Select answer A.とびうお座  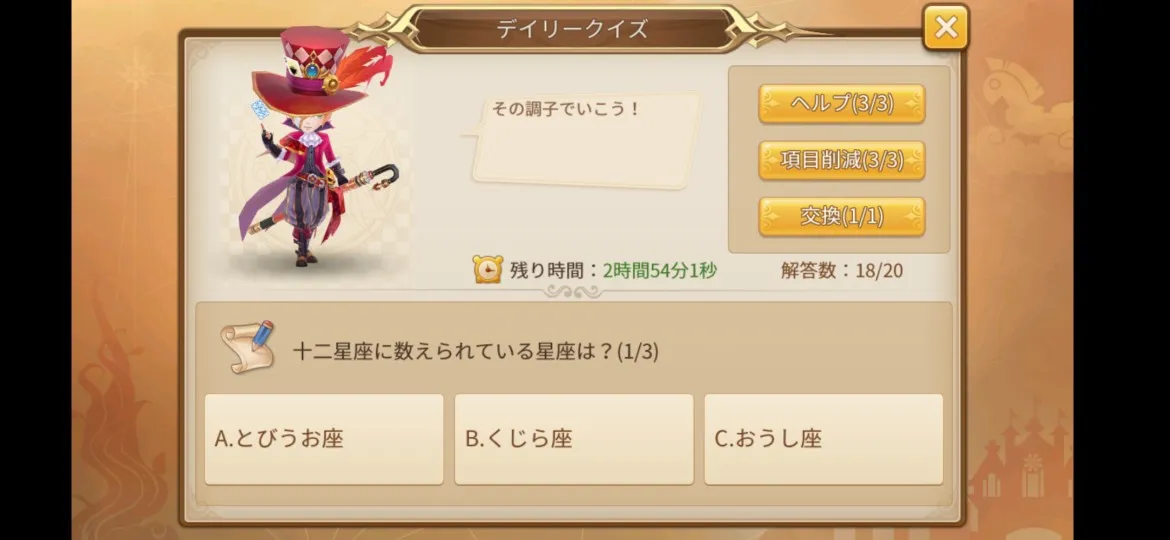(x=324, y=439)
